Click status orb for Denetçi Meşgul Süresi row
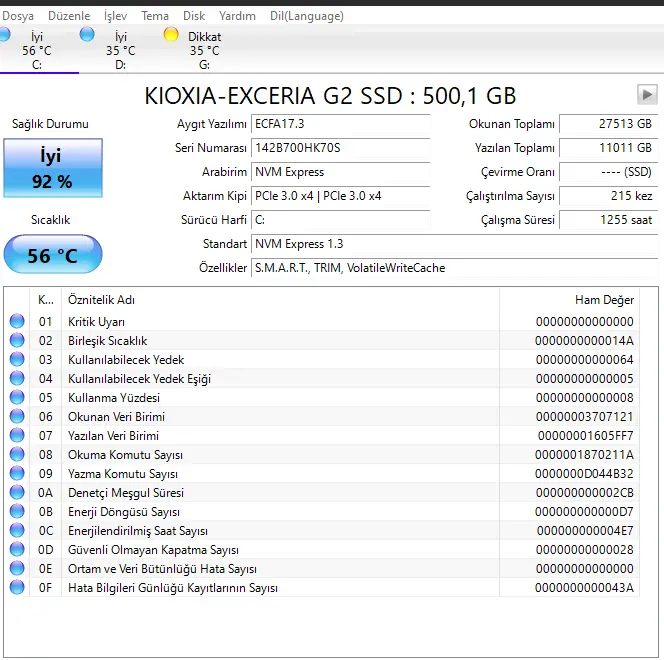The image size is (664, 660). pos(17,492)
